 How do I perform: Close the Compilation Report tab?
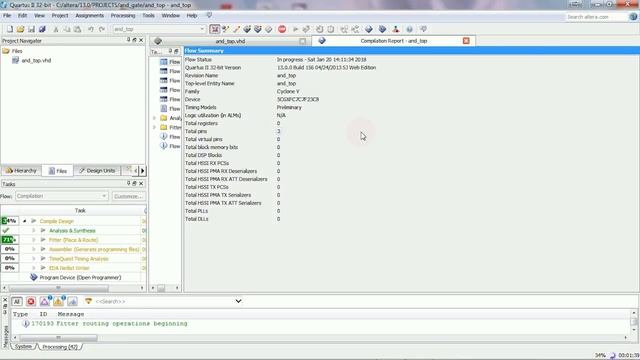466,41
